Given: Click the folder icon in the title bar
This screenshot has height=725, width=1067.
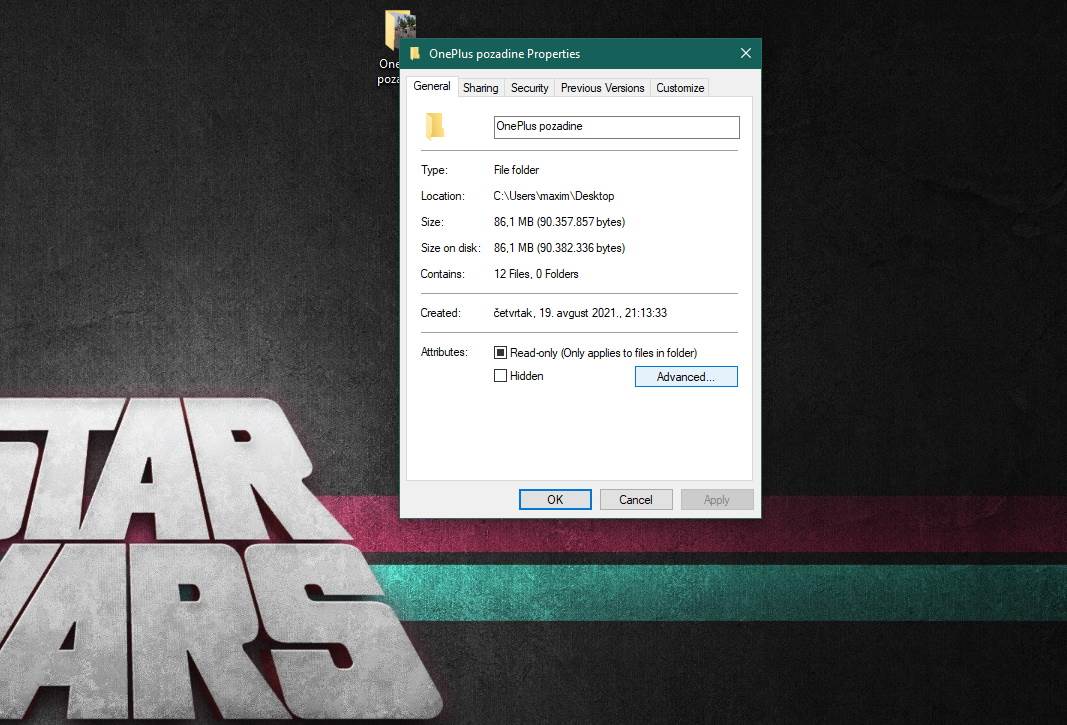Looking at the screenshot, I should [415, 54].
